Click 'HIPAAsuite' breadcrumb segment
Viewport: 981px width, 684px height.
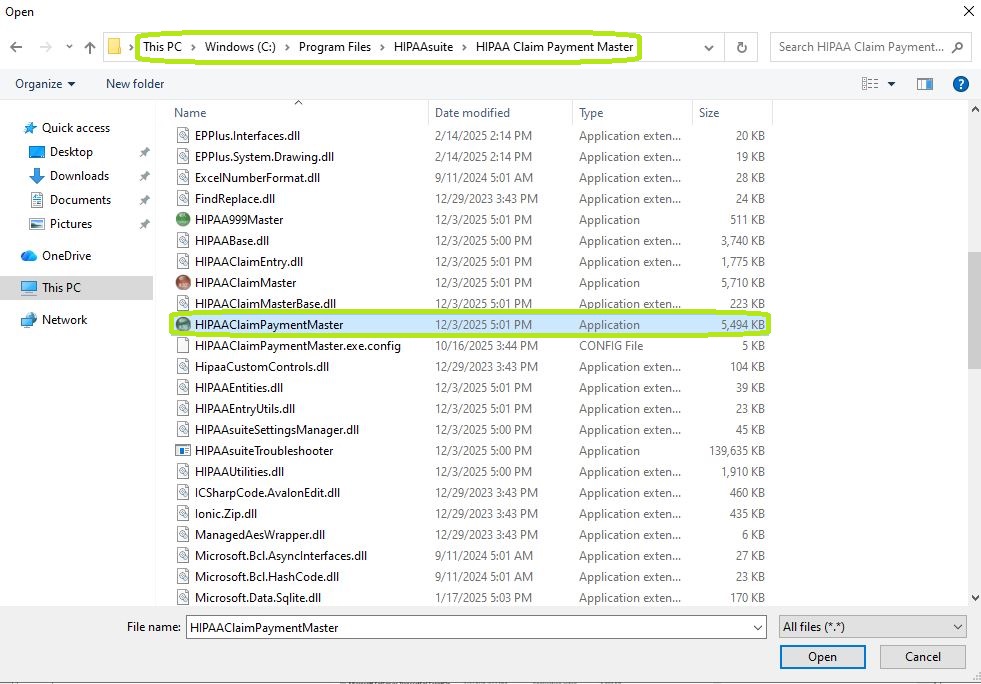[424, 47]
